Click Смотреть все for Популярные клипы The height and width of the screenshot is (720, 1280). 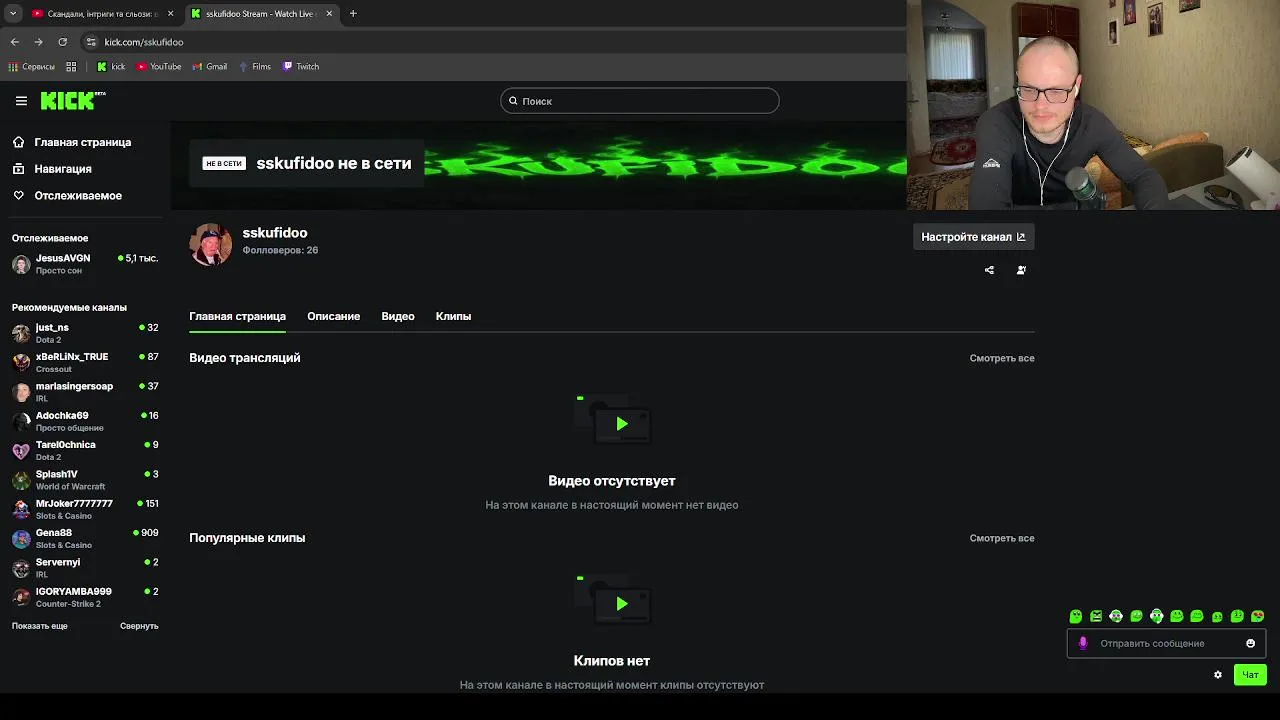1002,538
